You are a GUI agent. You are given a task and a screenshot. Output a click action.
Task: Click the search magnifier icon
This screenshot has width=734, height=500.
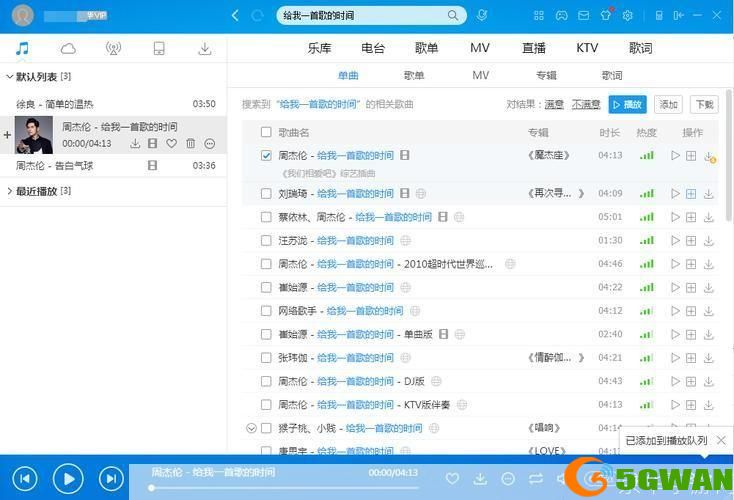(453, 15)
